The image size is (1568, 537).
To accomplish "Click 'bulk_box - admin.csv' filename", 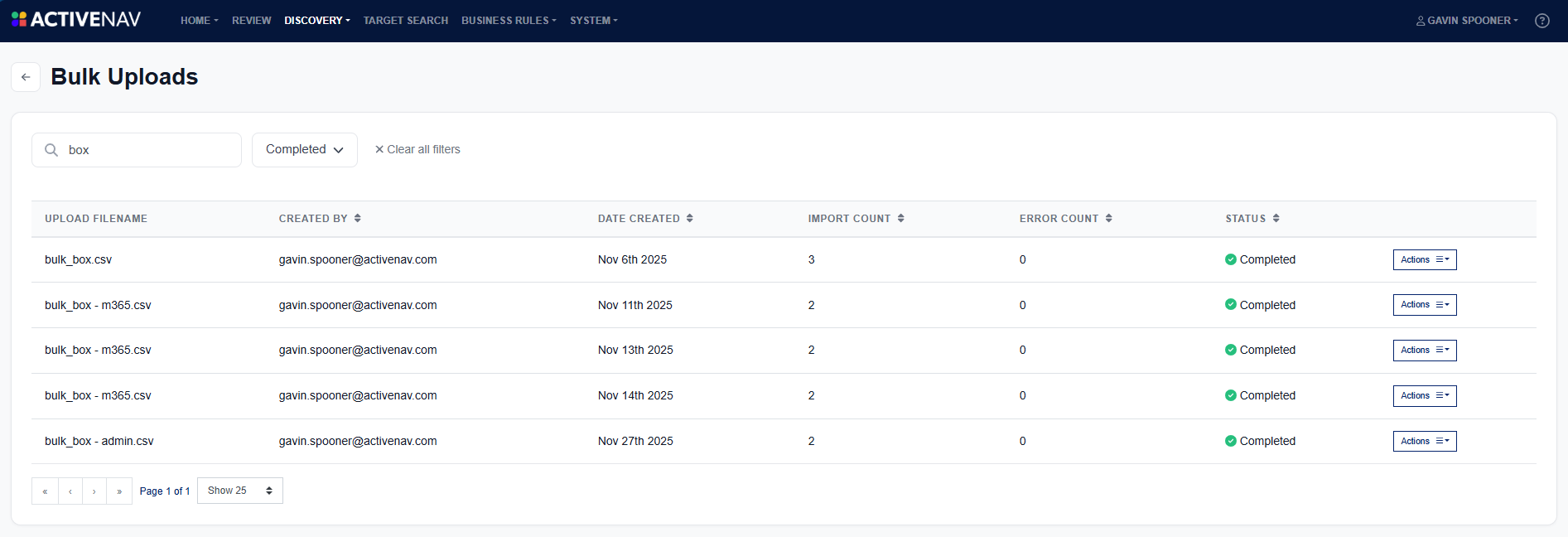I will point(99,441).
